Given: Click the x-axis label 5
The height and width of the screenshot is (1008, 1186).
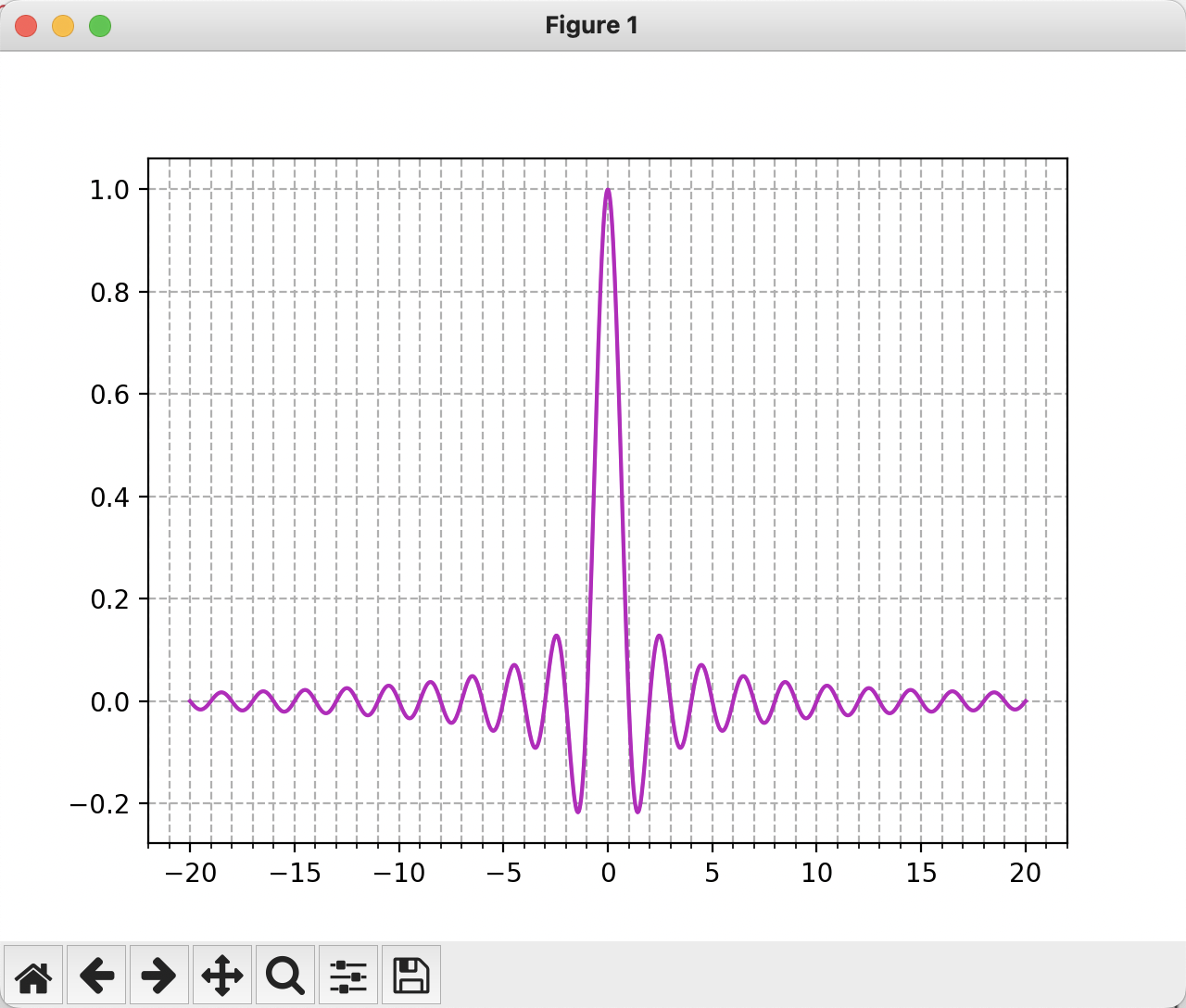Looking at the screenshot, I should [712, 873].
